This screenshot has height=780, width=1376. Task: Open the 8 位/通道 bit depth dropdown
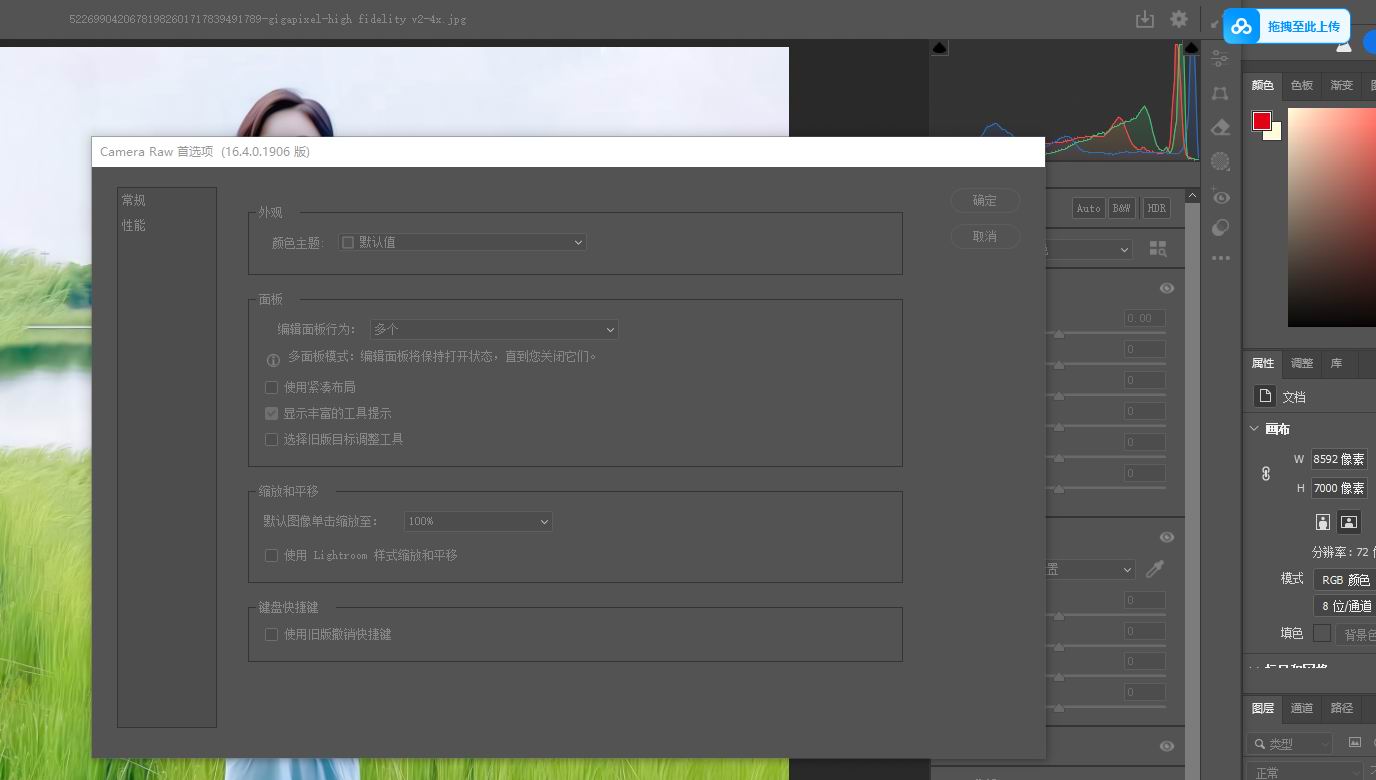1345,606
